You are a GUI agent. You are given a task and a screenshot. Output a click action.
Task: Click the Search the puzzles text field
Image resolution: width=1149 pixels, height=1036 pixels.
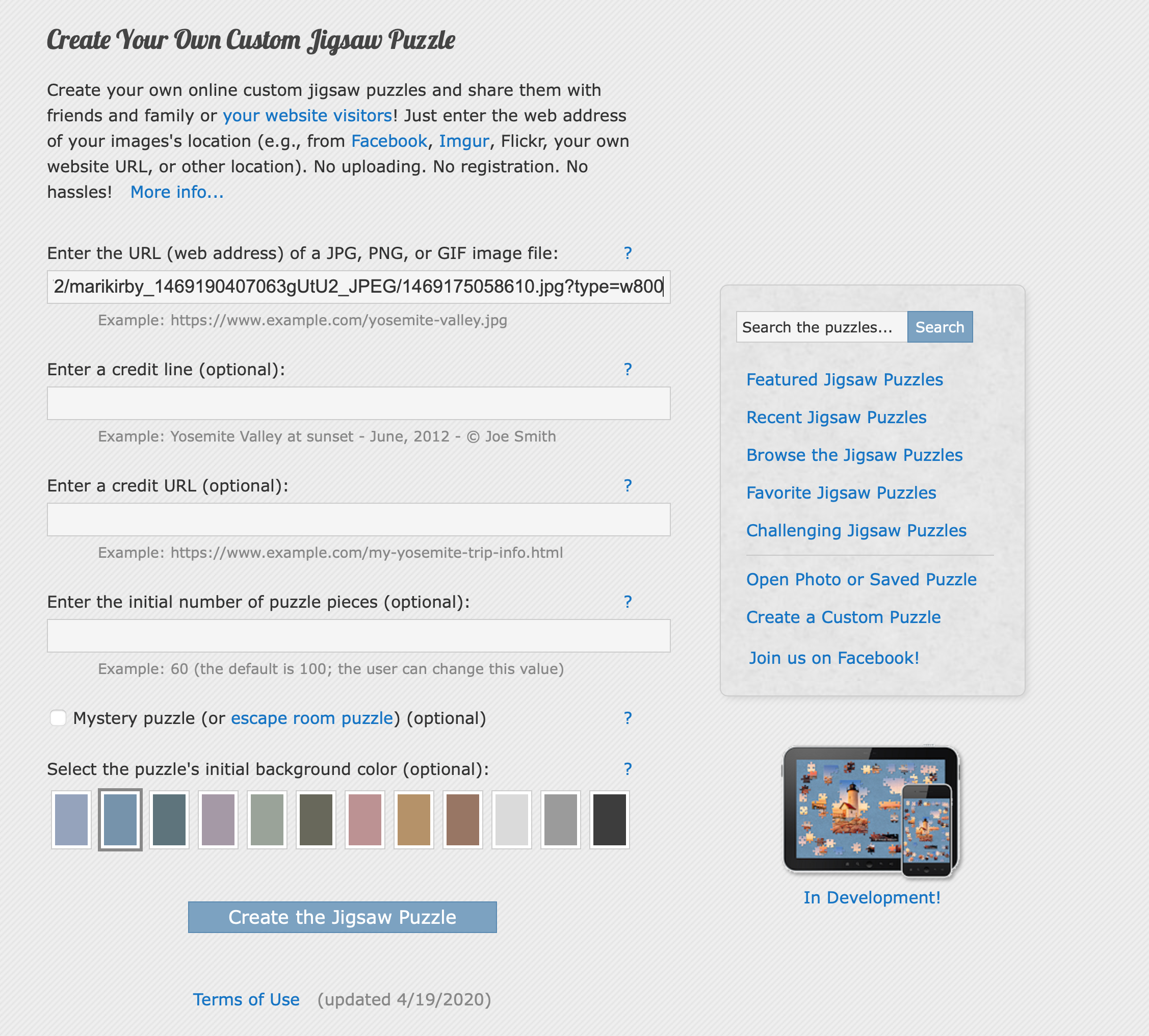(821, 327)
